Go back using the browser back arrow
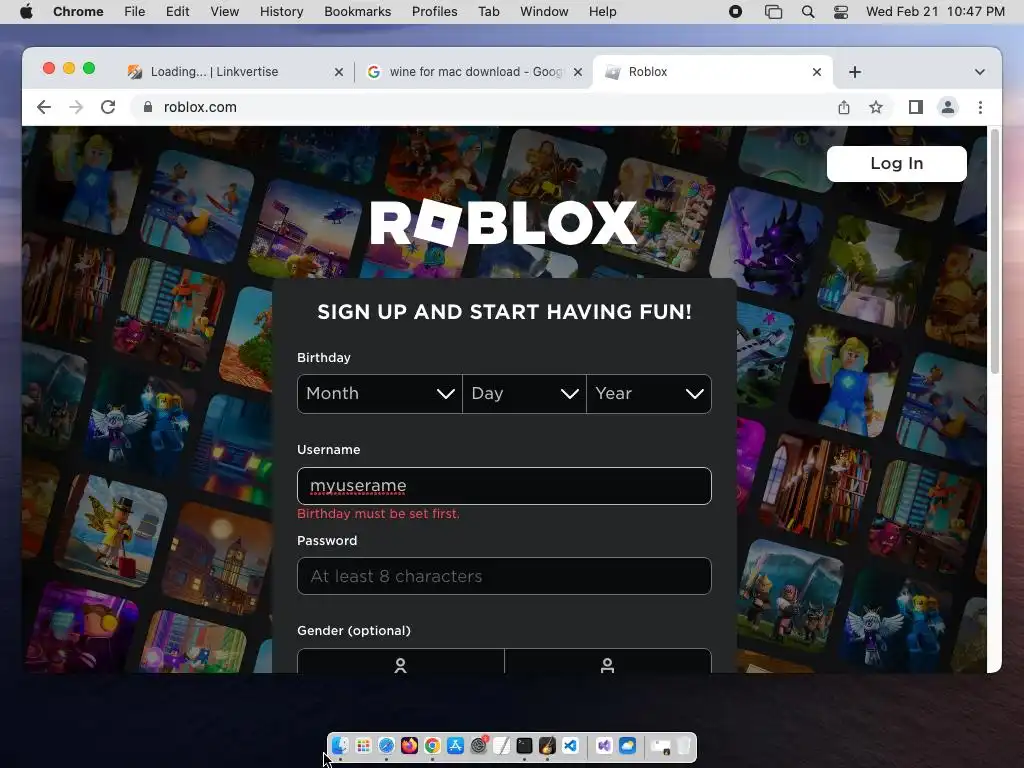Image resolution: width=1024 pixels, height=768 pixels. point(44,107)
